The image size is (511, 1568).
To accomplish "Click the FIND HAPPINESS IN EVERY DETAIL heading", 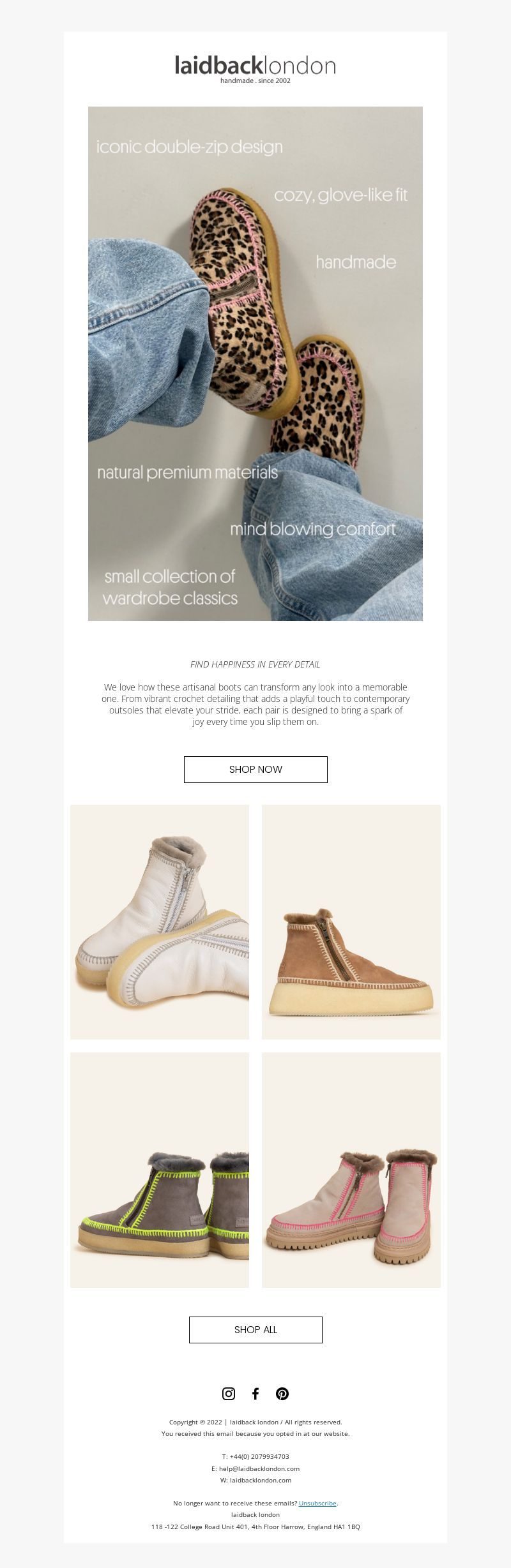I will [256, 664].
